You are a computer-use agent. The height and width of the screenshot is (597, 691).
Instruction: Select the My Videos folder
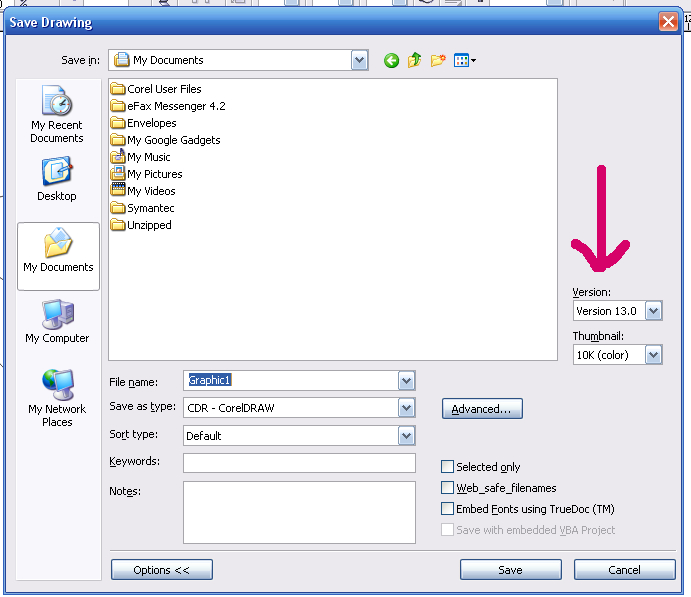[143, 191]
